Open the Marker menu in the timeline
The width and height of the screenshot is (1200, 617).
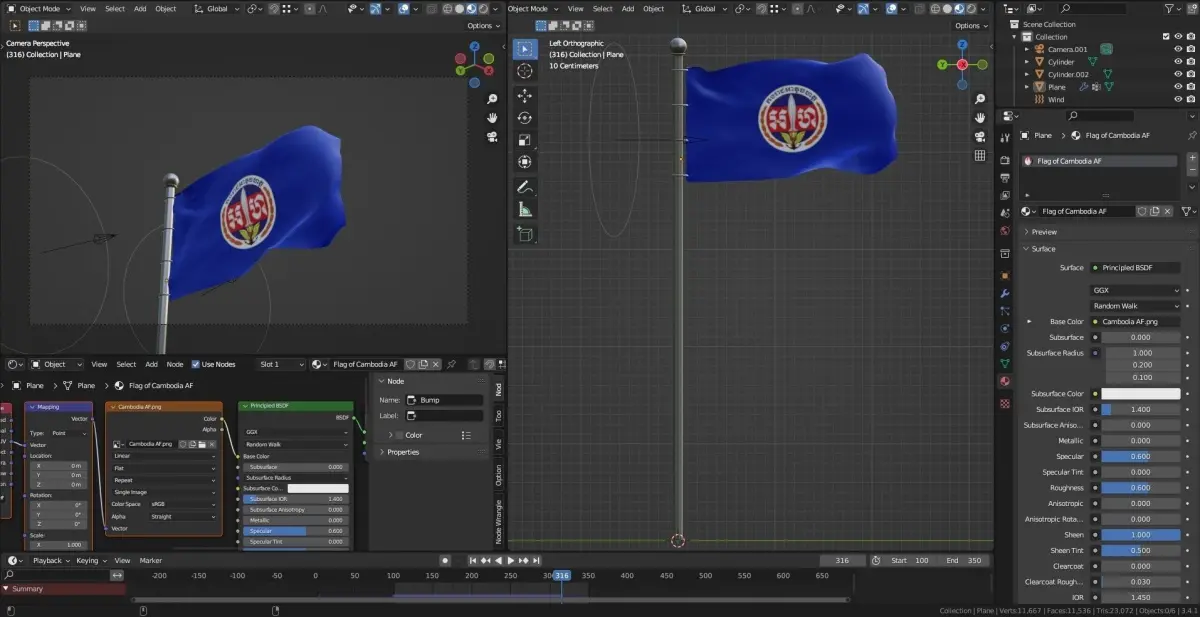click(x=151, y=561)
